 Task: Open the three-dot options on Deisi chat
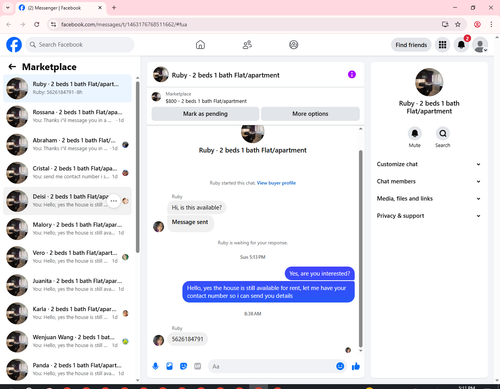(x=114, y=201)
